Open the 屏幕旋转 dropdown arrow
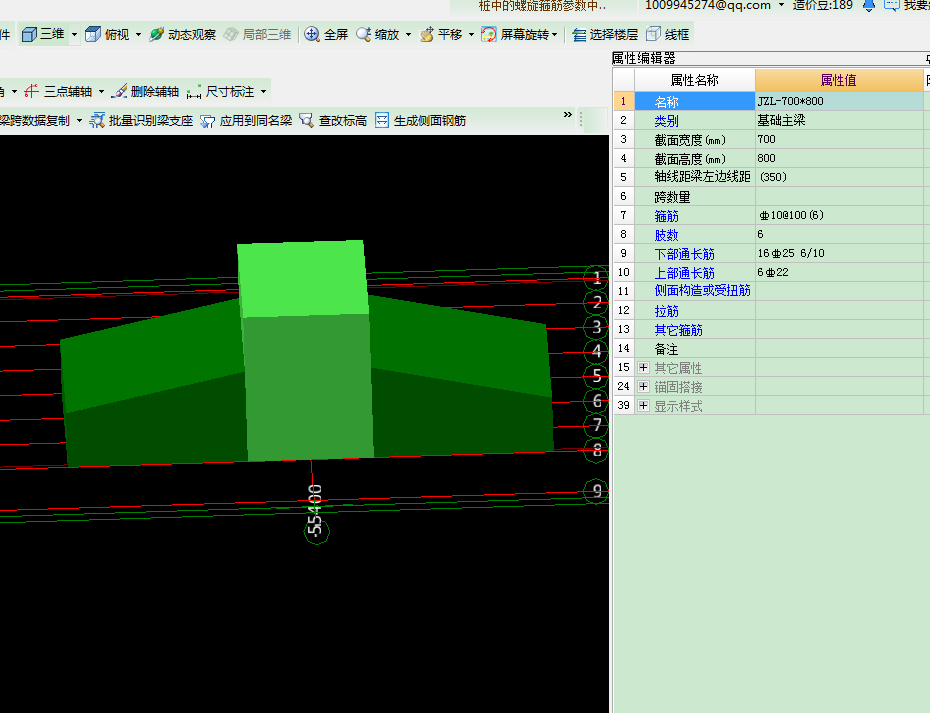The image size is (930, 713). [555, 34]
